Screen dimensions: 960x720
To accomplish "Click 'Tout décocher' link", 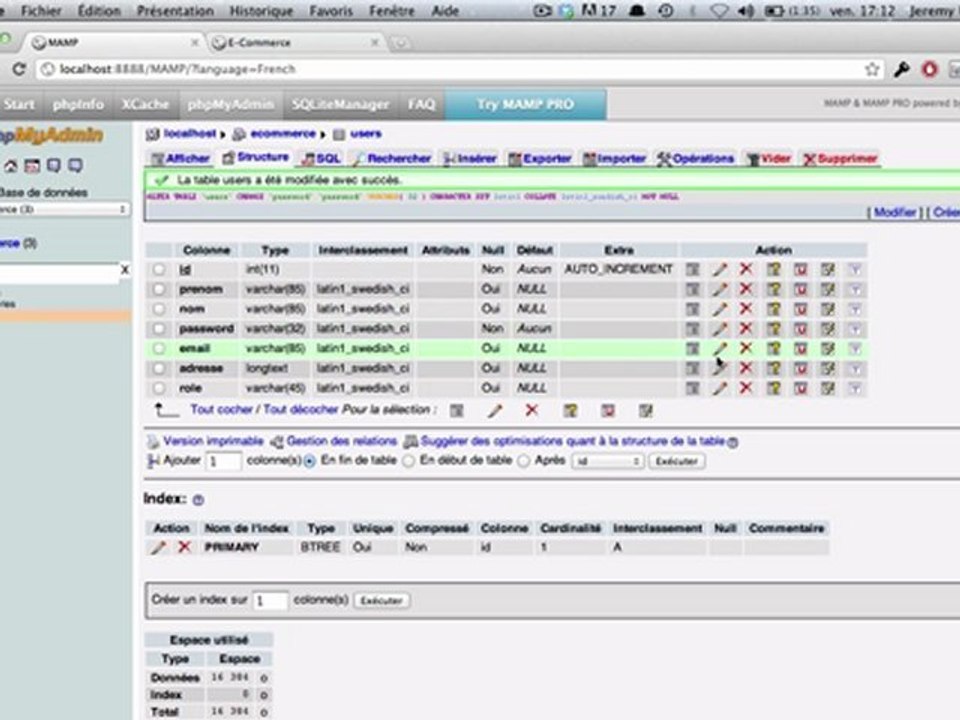I will [x=301, y=410].
